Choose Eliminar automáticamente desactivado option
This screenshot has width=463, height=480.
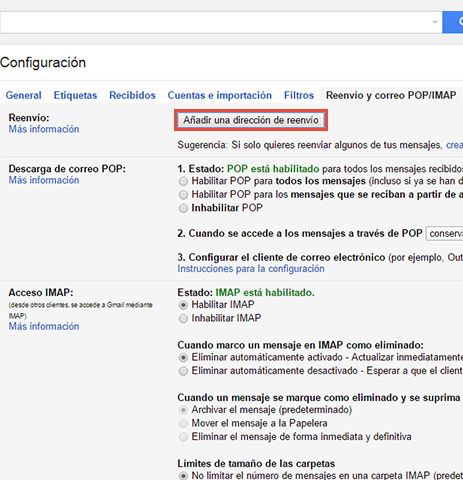click(x=183, y=371)
